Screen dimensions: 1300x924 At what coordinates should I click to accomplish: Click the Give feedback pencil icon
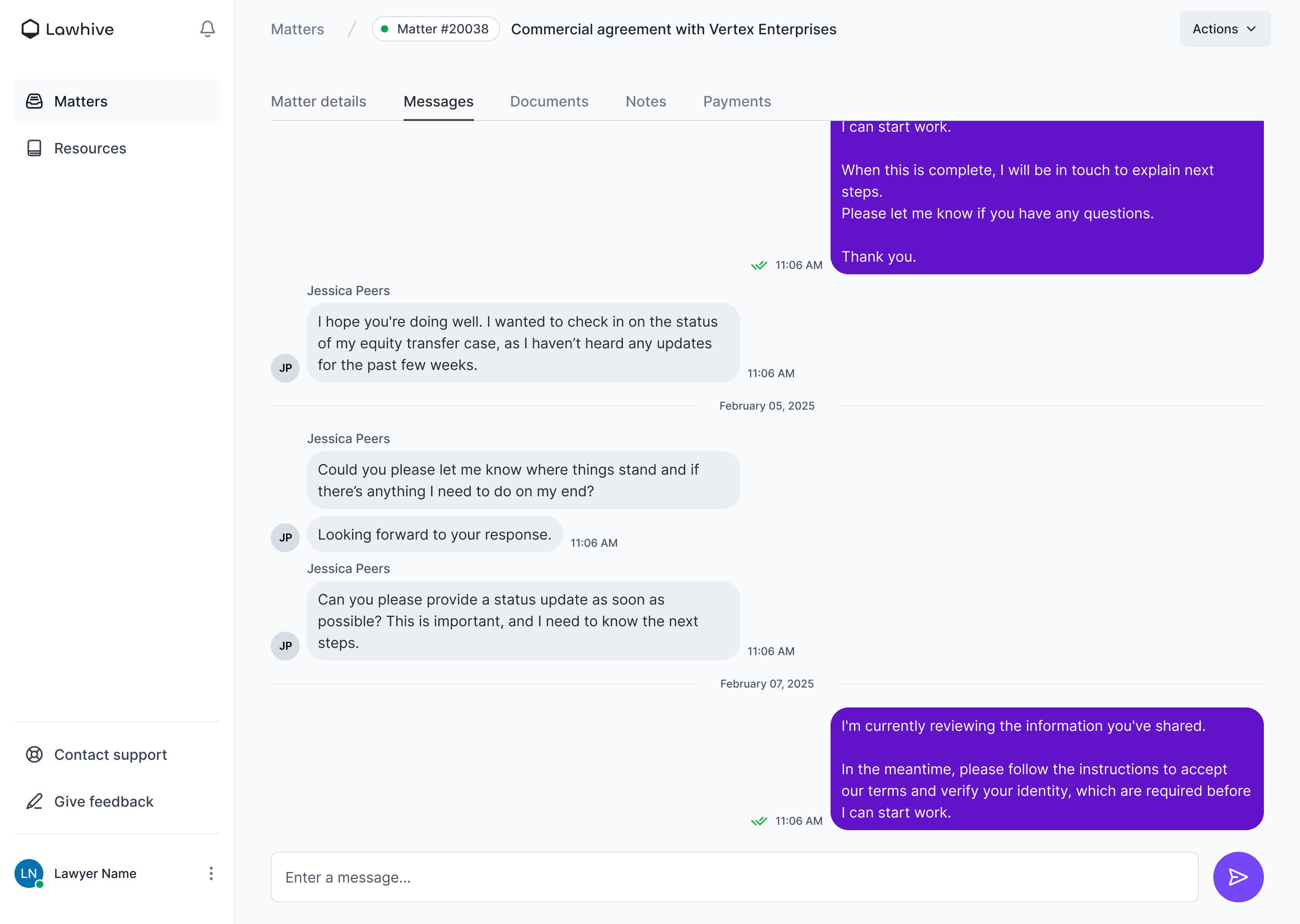point(34,802)
